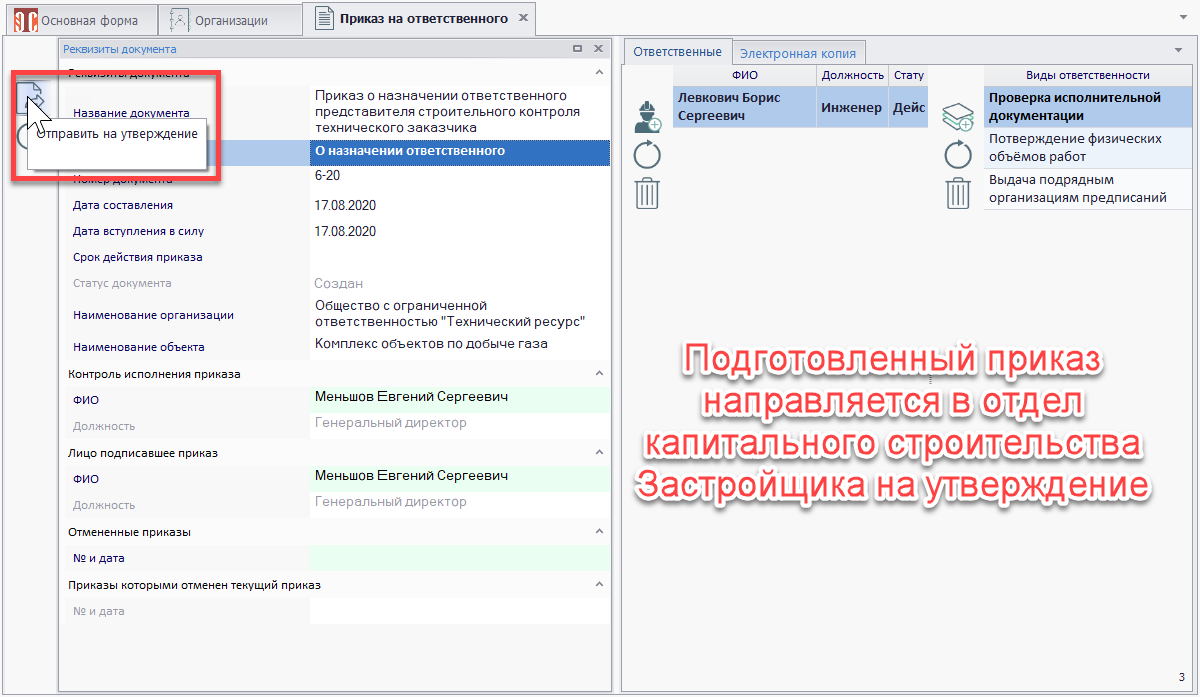Switch to the Основная форма tab
This screenshot has height=697, width=1200.
tap(80, 19)
